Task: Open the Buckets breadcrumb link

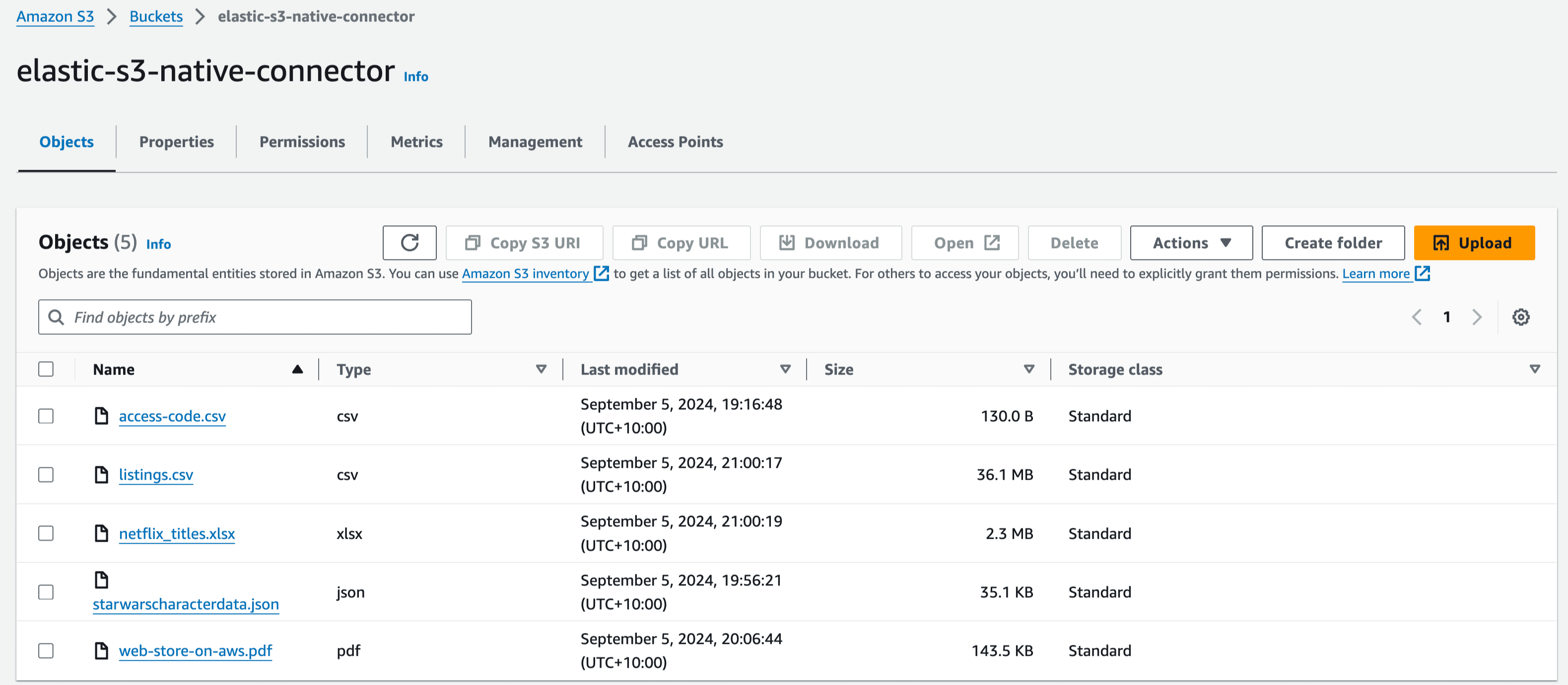Action: (156, 16)
